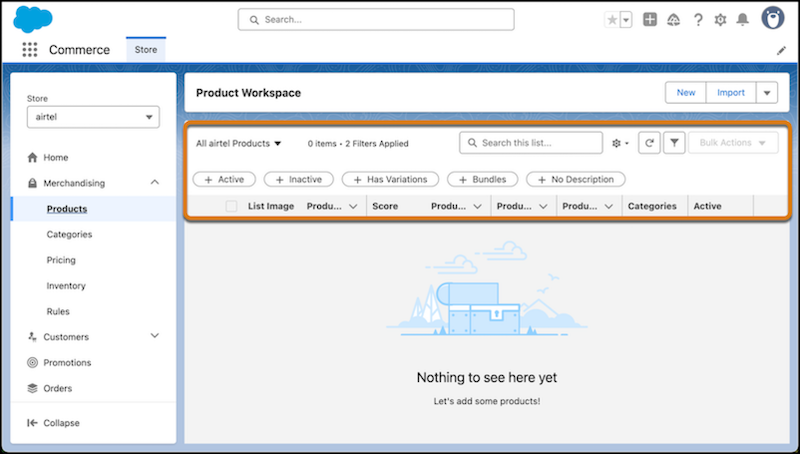Viewport: 800px width, 454px height.
Task: Tick the select-all checkbox in table header
Action: point(231,206)
